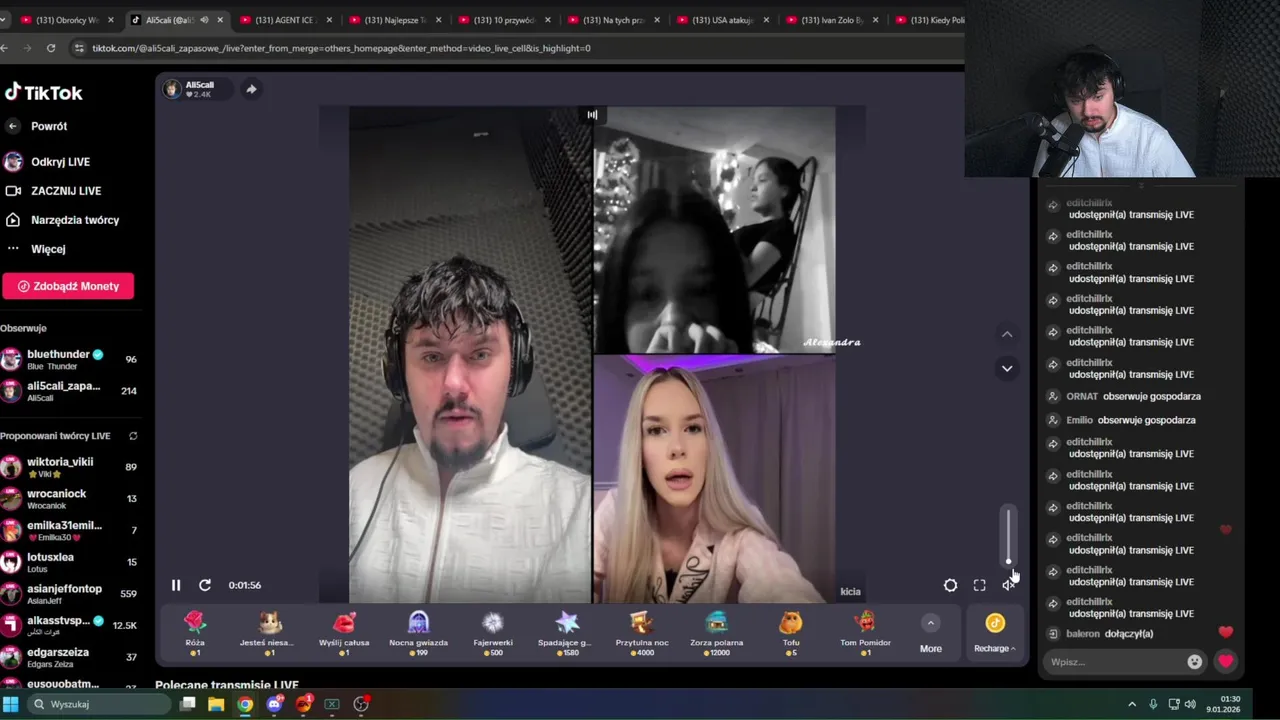Open wrocaniock's suggested live
This screenshot has height=720, width=1280.
[68, 499]
